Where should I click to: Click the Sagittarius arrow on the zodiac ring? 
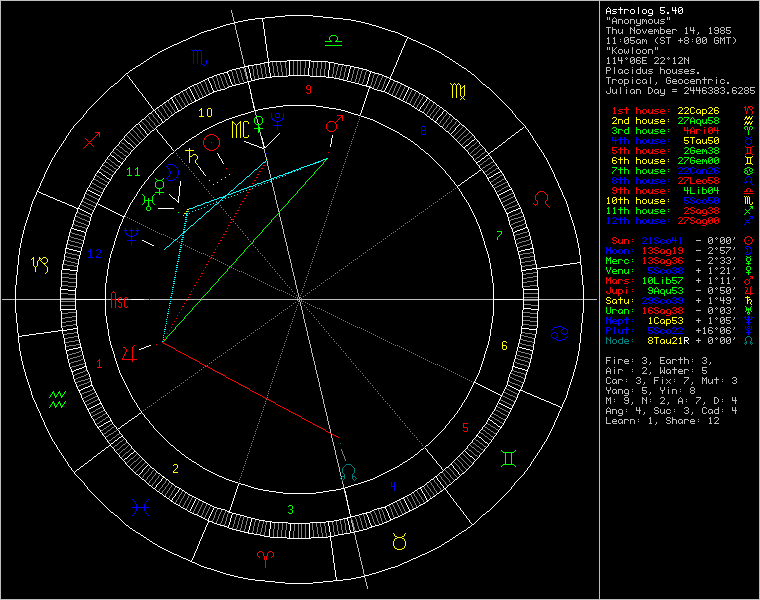coord(93,140)
